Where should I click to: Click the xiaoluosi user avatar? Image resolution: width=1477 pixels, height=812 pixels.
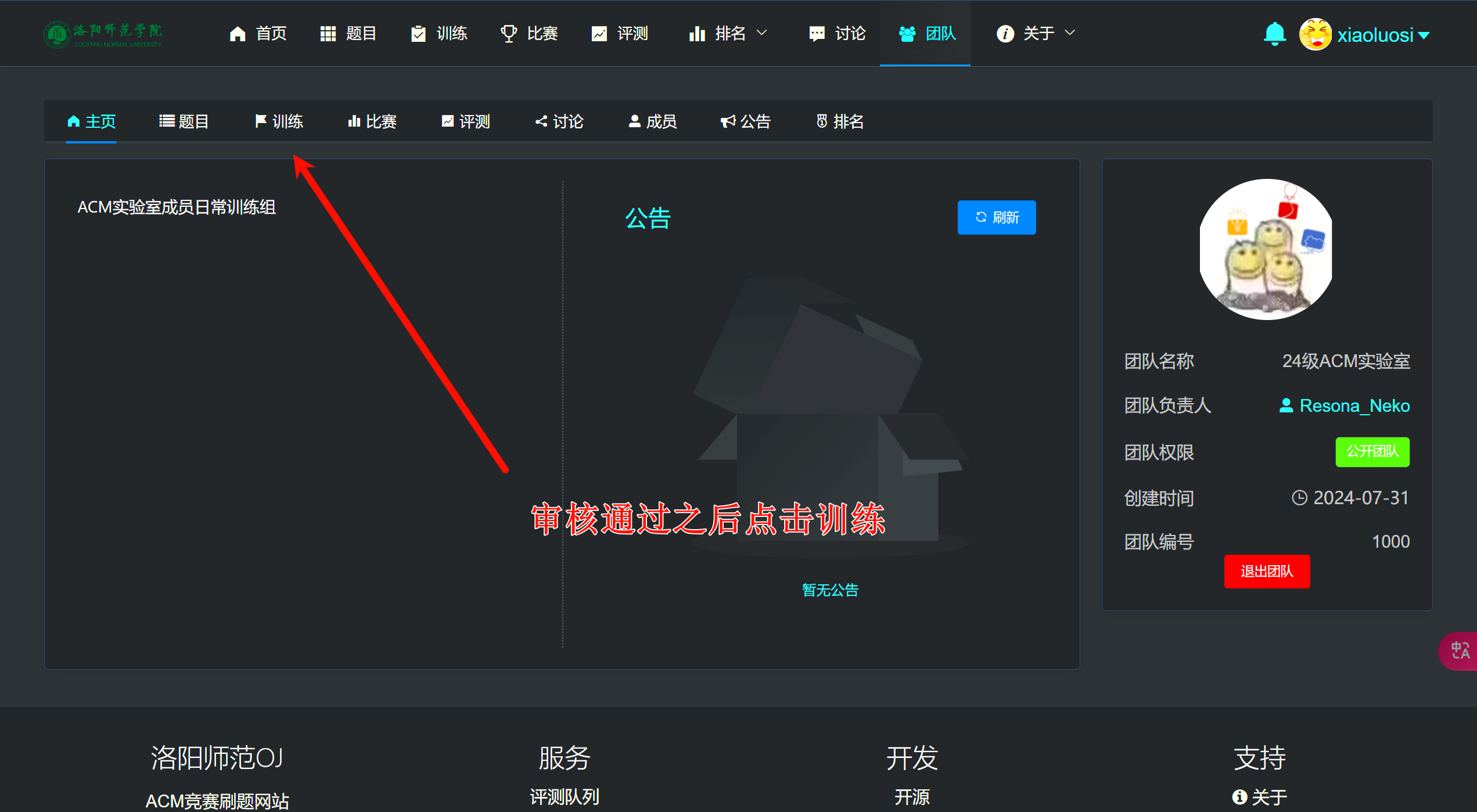pos(1315,35)
